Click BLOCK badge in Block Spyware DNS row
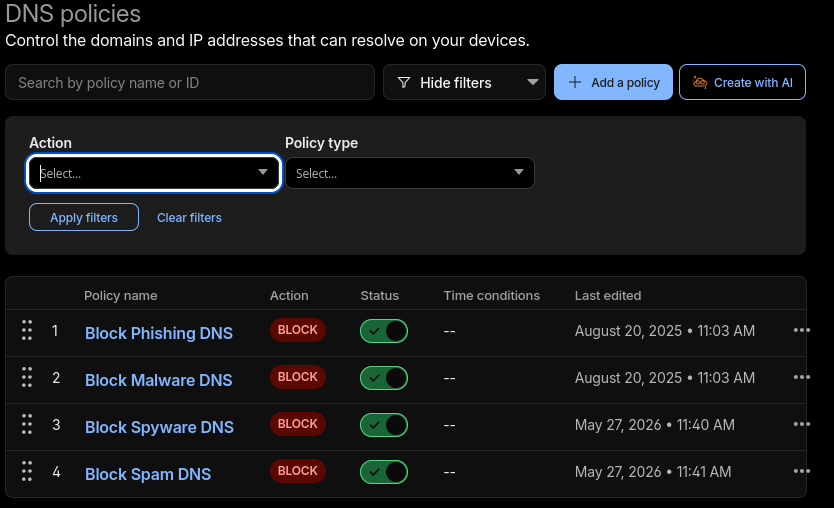The width and height of the screenshot is (834, 508). pos(298,424)
